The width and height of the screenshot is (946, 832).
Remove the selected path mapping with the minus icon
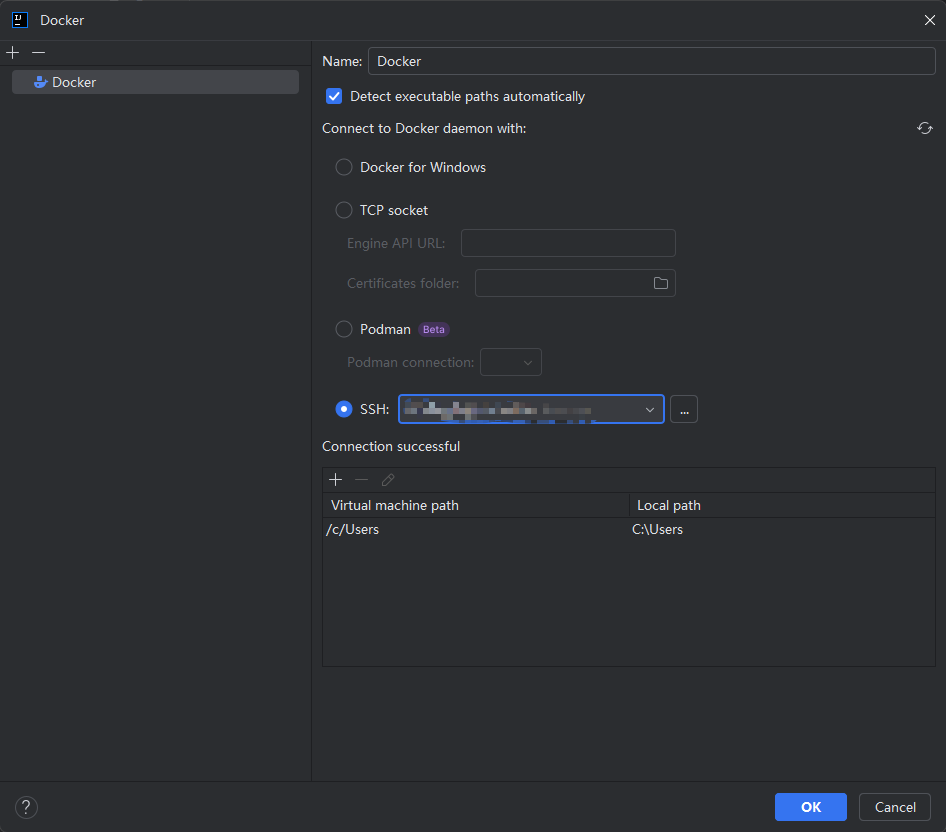[361, 479]
